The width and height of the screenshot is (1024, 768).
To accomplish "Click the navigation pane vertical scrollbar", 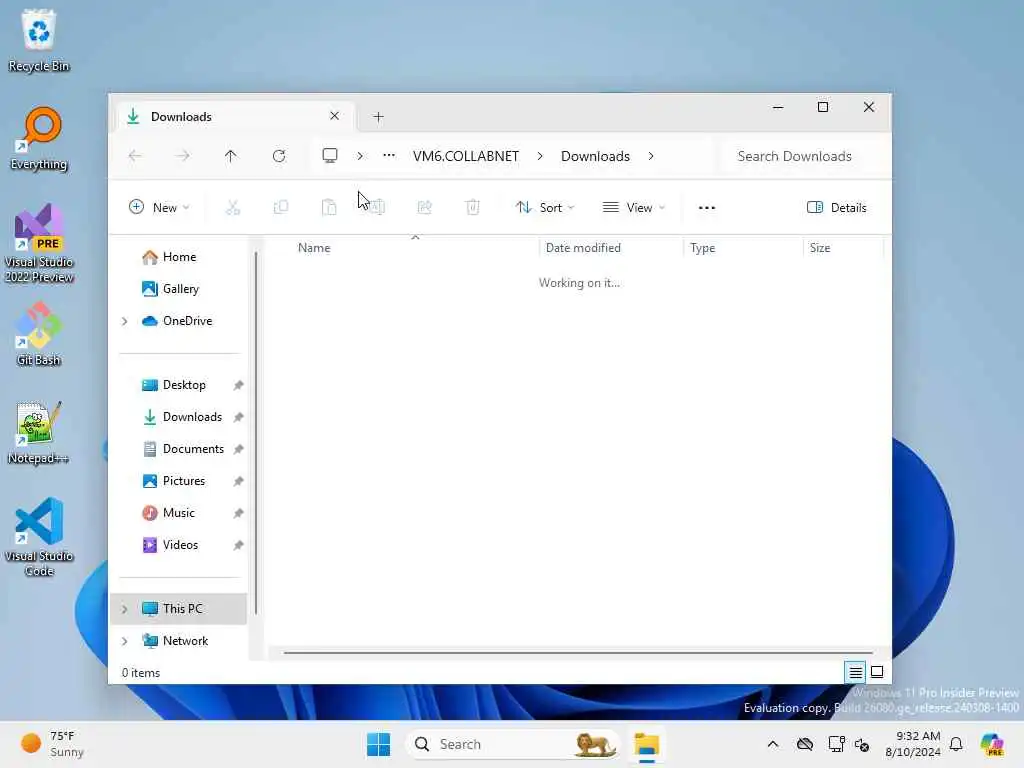I will click(256, 432).
